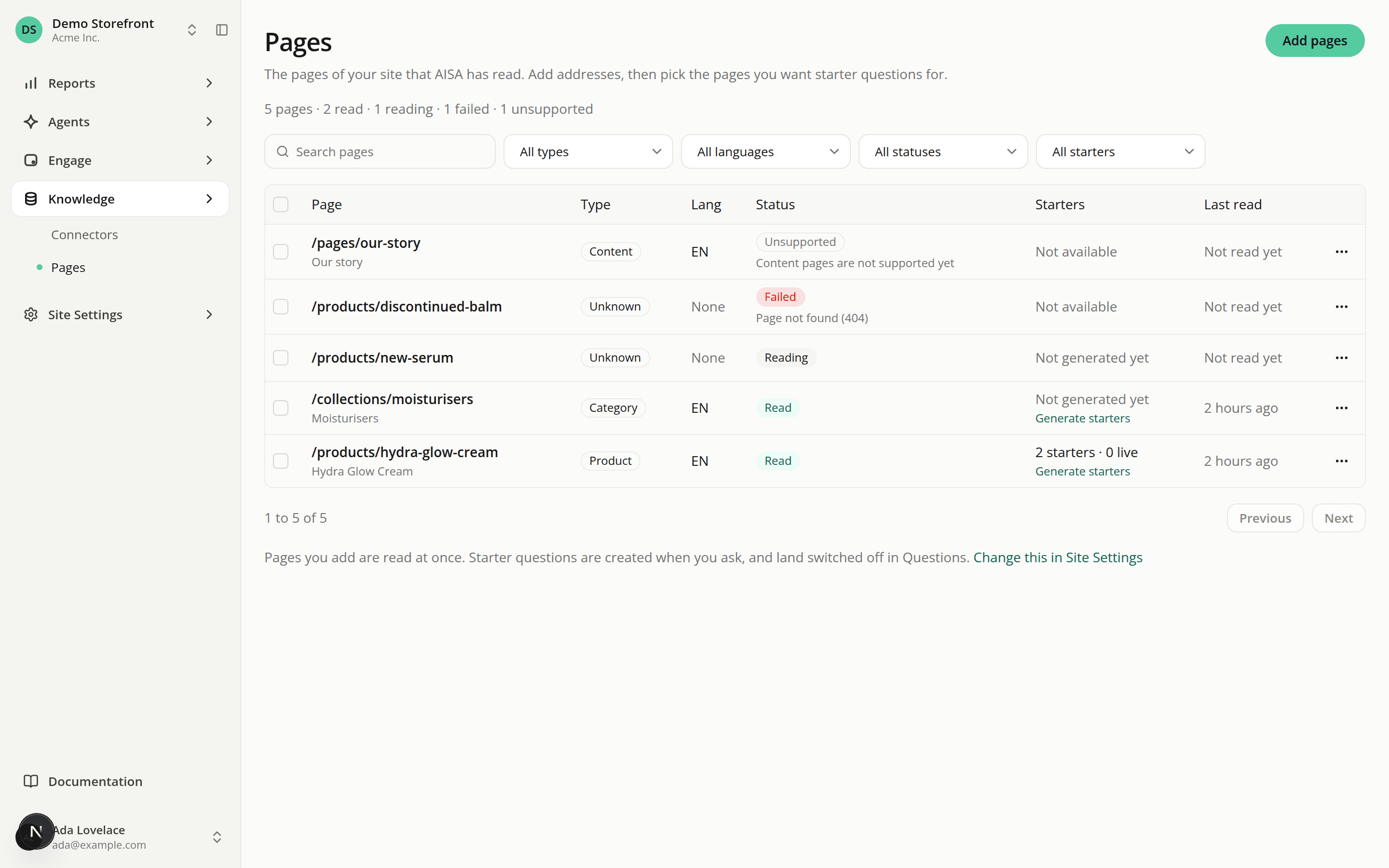Select the /products/new-serum row checkbox
Viewport: 1389px width, 868px height.
click(281, 358)
